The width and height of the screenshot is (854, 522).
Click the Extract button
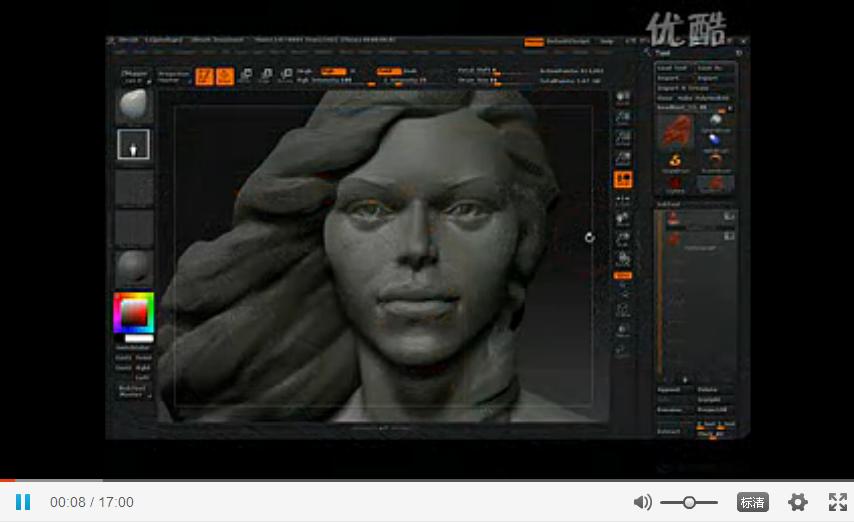click(x=674, y=430)
